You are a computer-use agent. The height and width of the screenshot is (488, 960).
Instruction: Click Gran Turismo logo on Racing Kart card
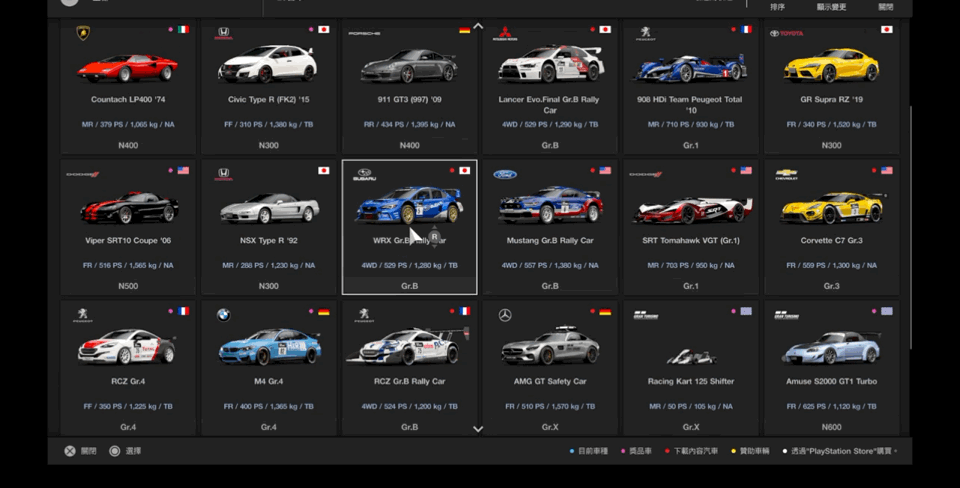(x=646, y=315)
